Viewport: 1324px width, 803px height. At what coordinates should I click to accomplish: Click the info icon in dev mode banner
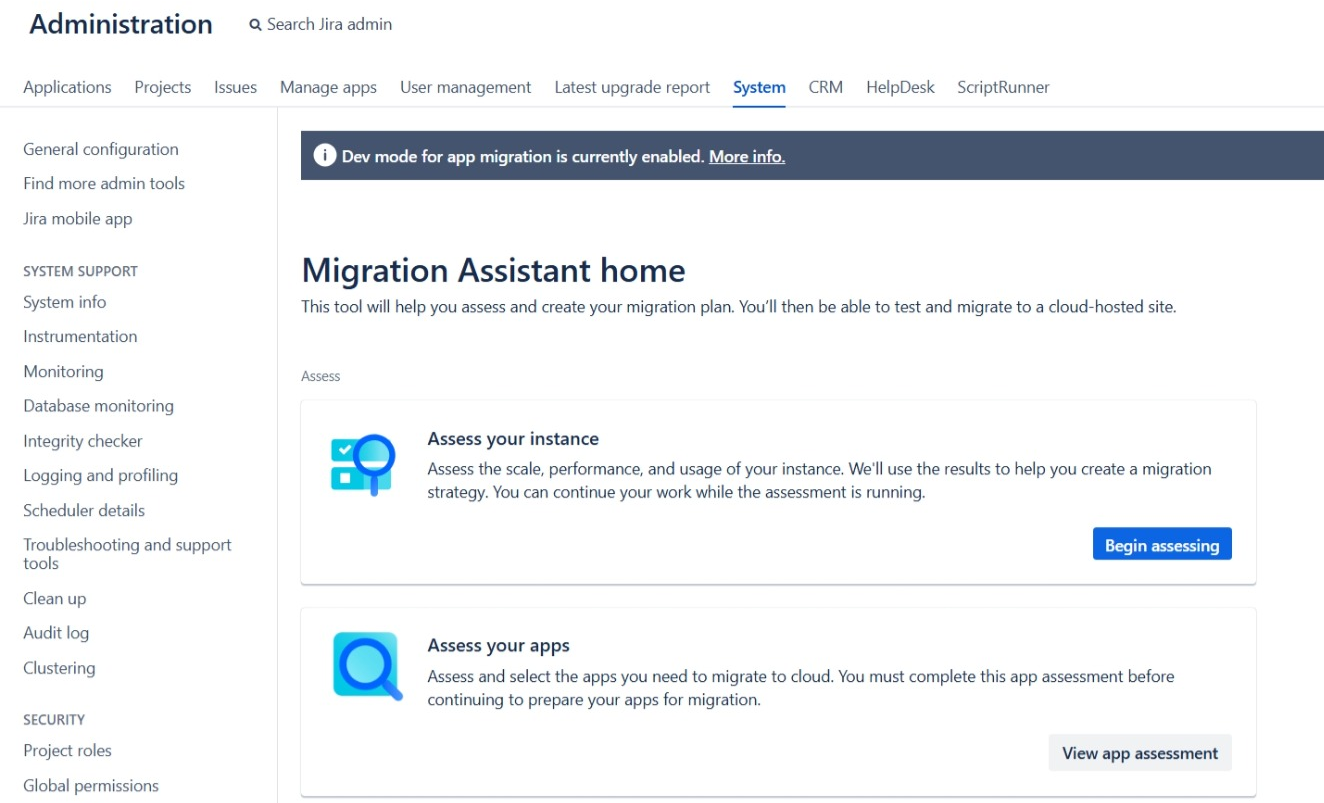[324, 156]
